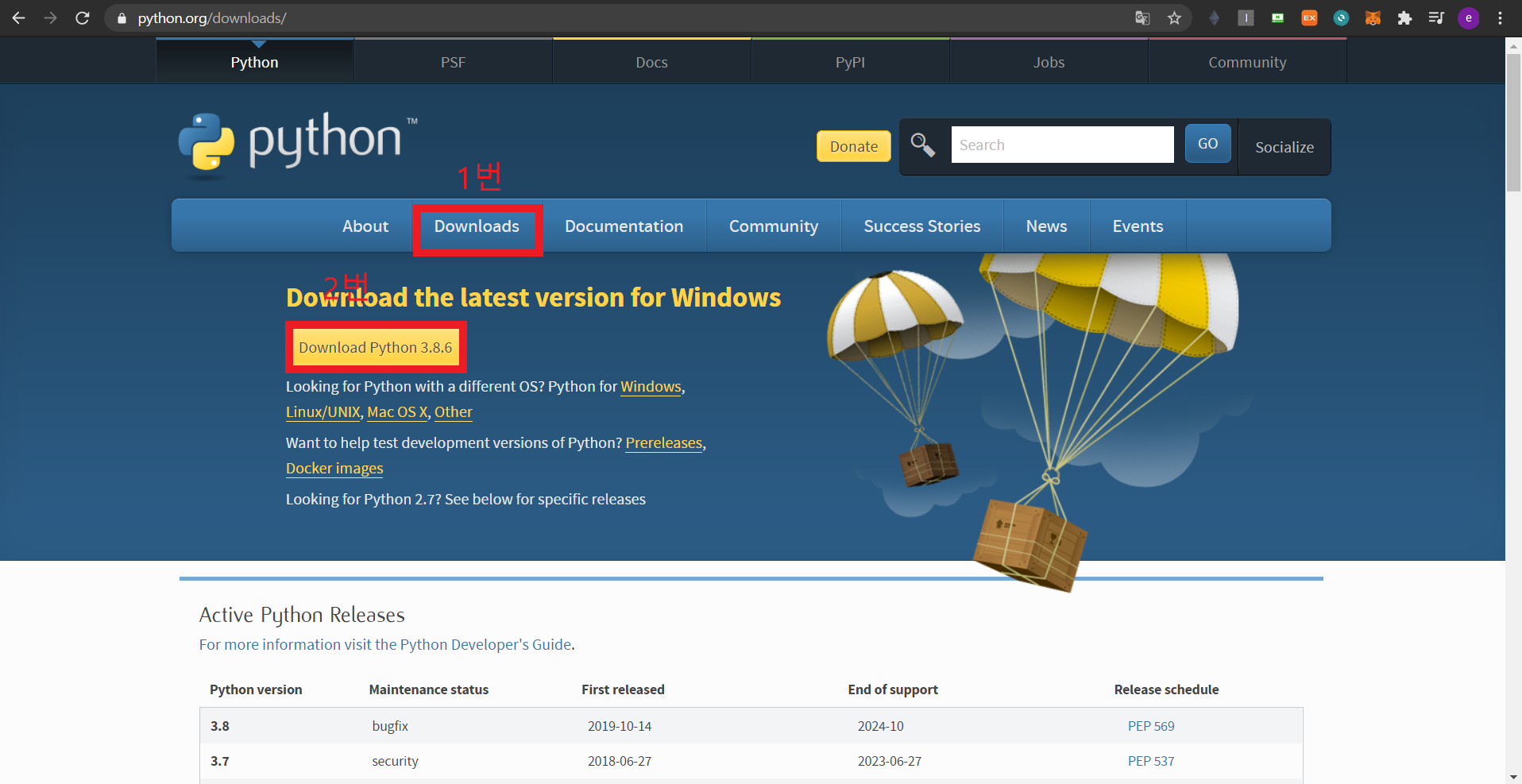Viewport: 1522px width, 784px height.
Task: Click the browser forward arrow
Action: click(x=50, y=17)
